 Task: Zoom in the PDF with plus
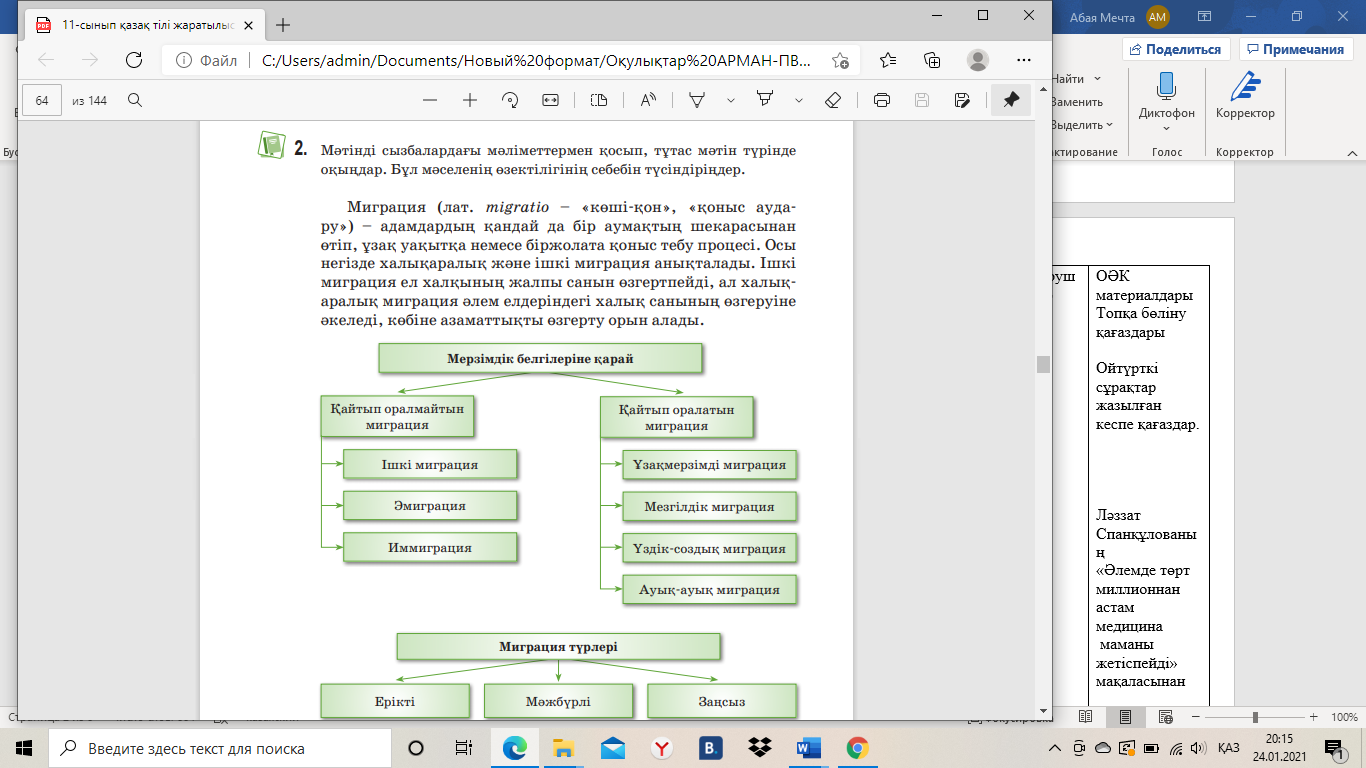point(470,100)
